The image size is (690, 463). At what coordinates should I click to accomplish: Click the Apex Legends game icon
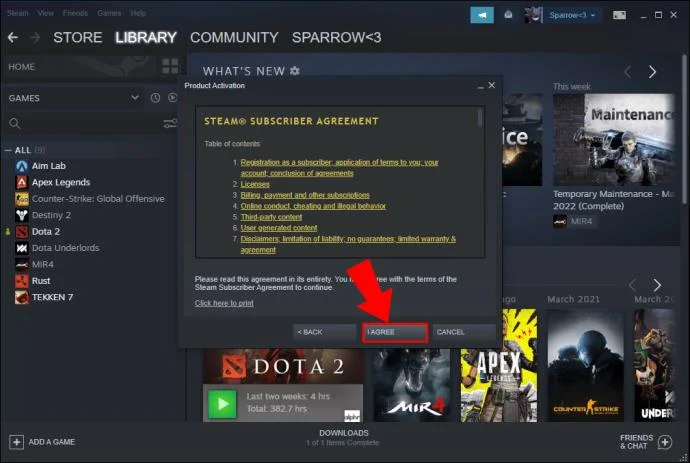22,182
